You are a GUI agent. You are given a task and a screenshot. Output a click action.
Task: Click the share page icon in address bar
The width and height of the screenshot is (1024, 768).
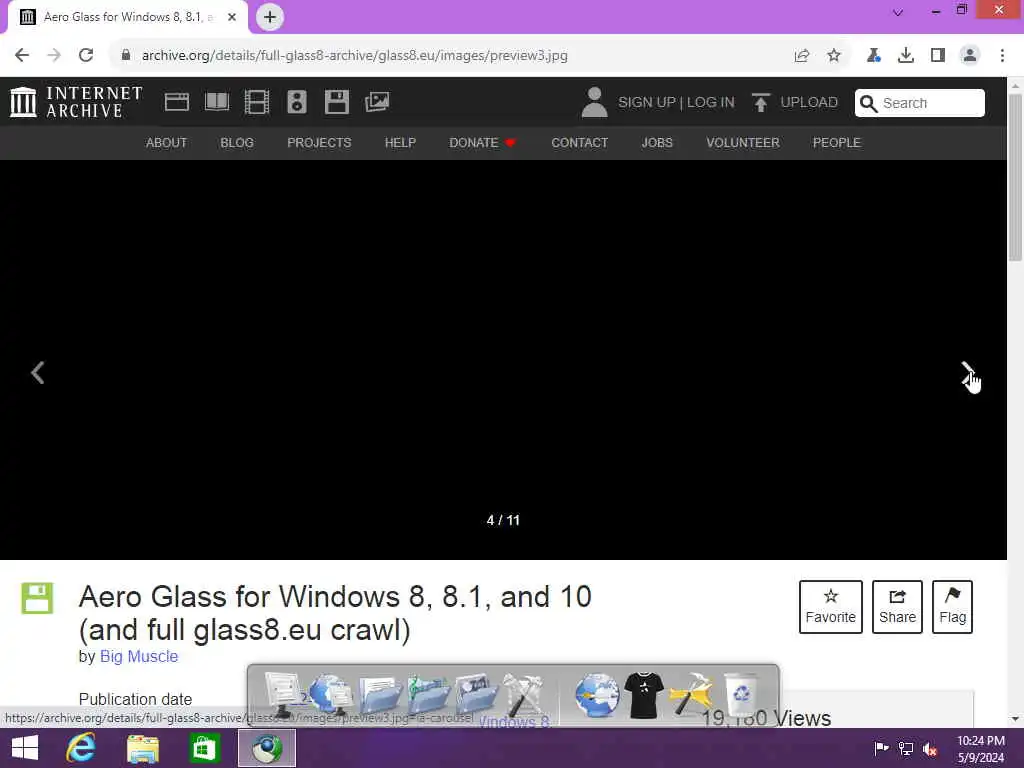tap(802, 56)
